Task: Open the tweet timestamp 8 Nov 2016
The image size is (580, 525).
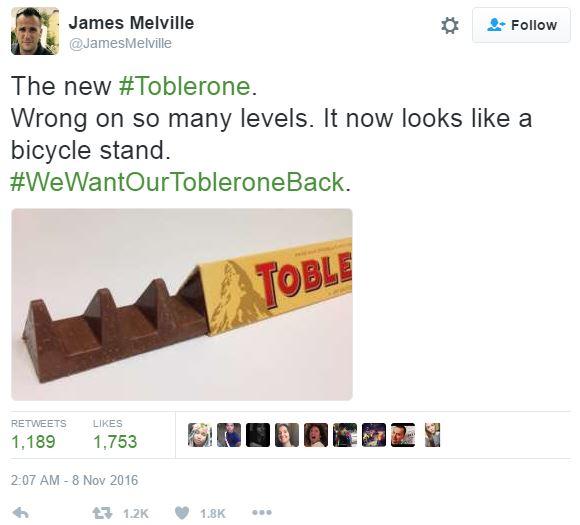Action: point(74,480)
